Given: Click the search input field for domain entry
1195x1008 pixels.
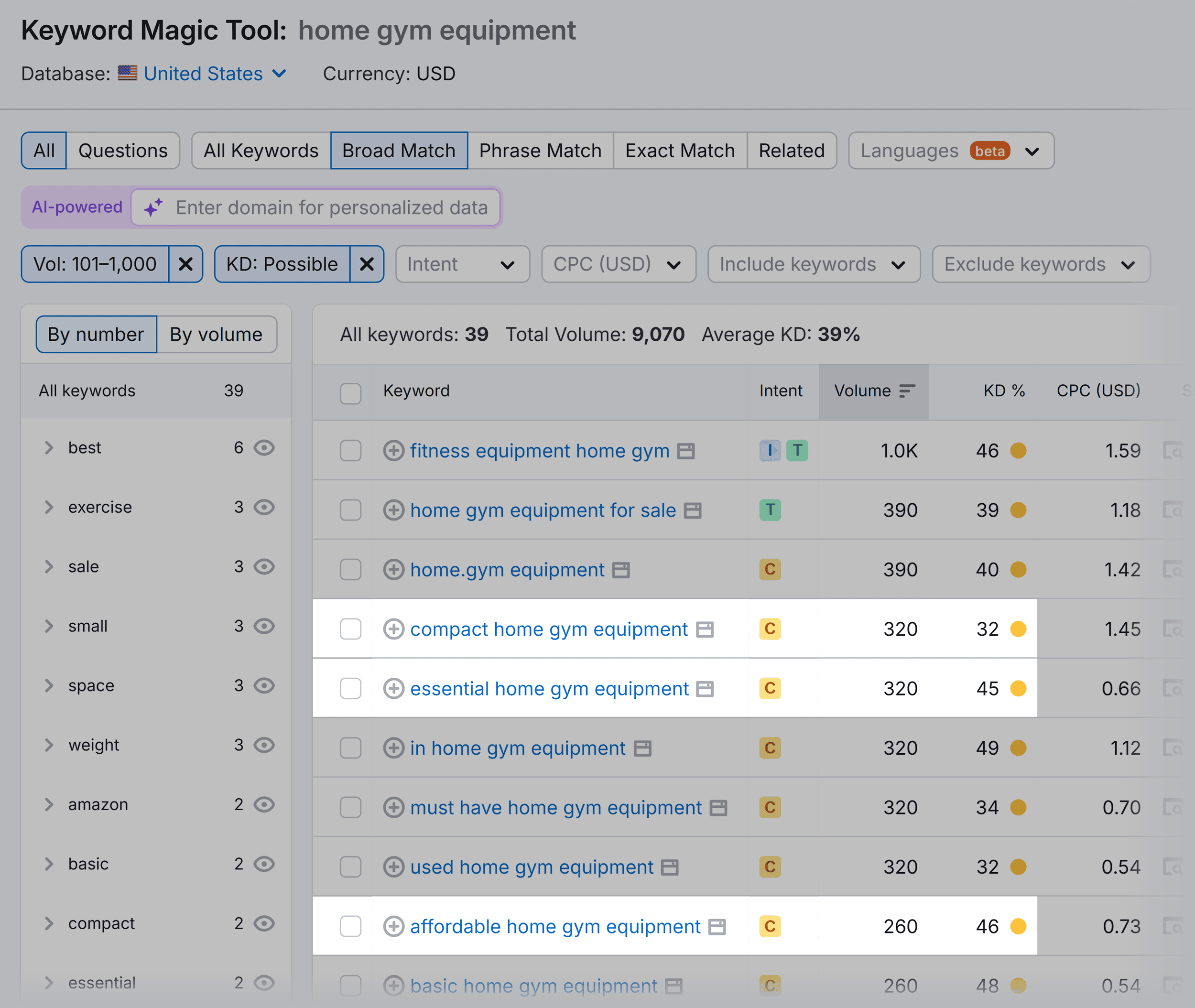Looking at the screenshot, I should pyautogui.click(x=331, y=208).
